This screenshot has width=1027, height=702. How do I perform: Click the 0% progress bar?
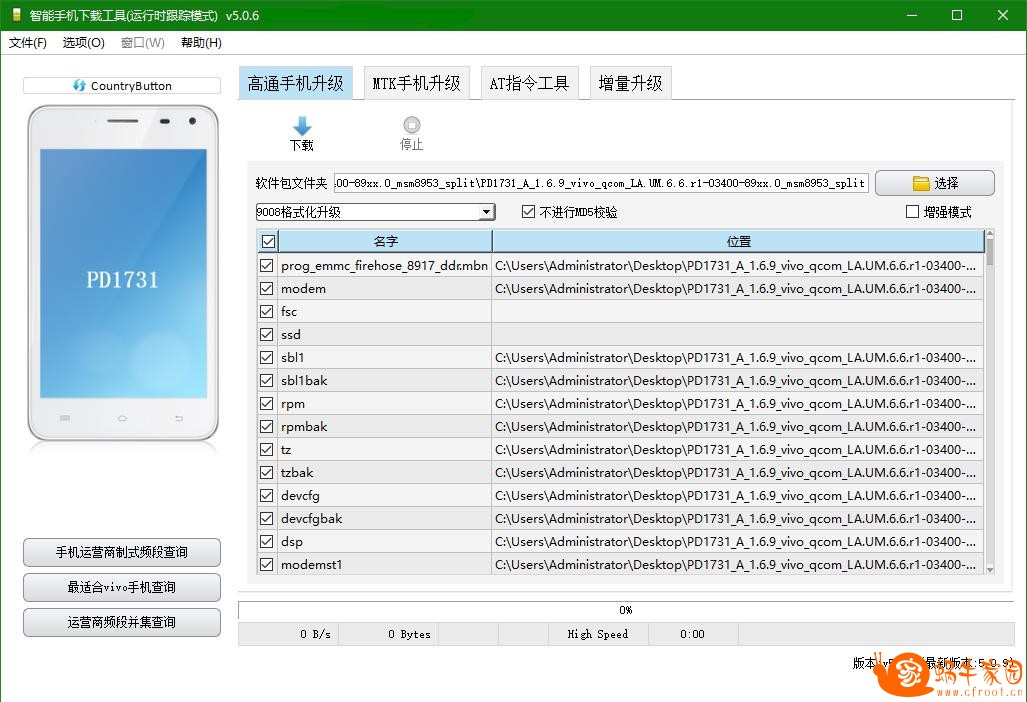626,610
